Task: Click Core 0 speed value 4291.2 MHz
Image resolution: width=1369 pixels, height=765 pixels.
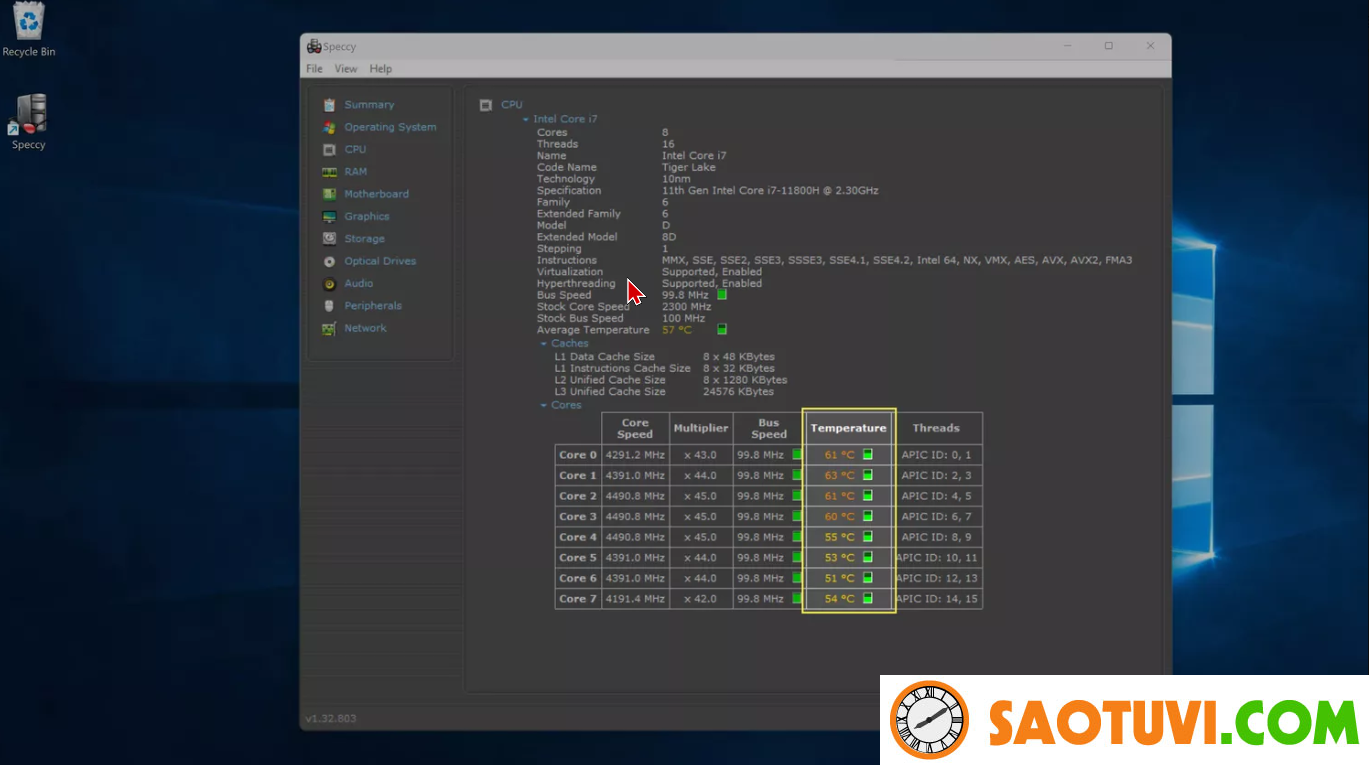Action: (x=635, y=455)
